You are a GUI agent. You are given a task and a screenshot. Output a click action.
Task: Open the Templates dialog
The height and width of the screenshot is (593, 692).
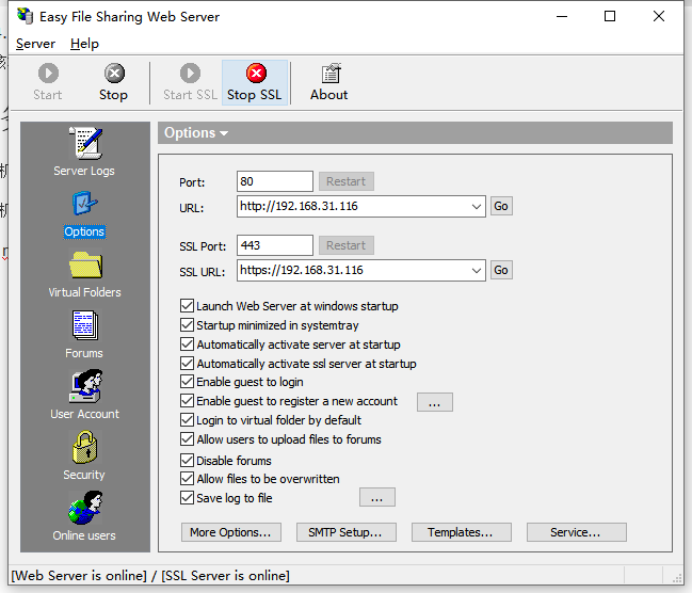[461, 532]
